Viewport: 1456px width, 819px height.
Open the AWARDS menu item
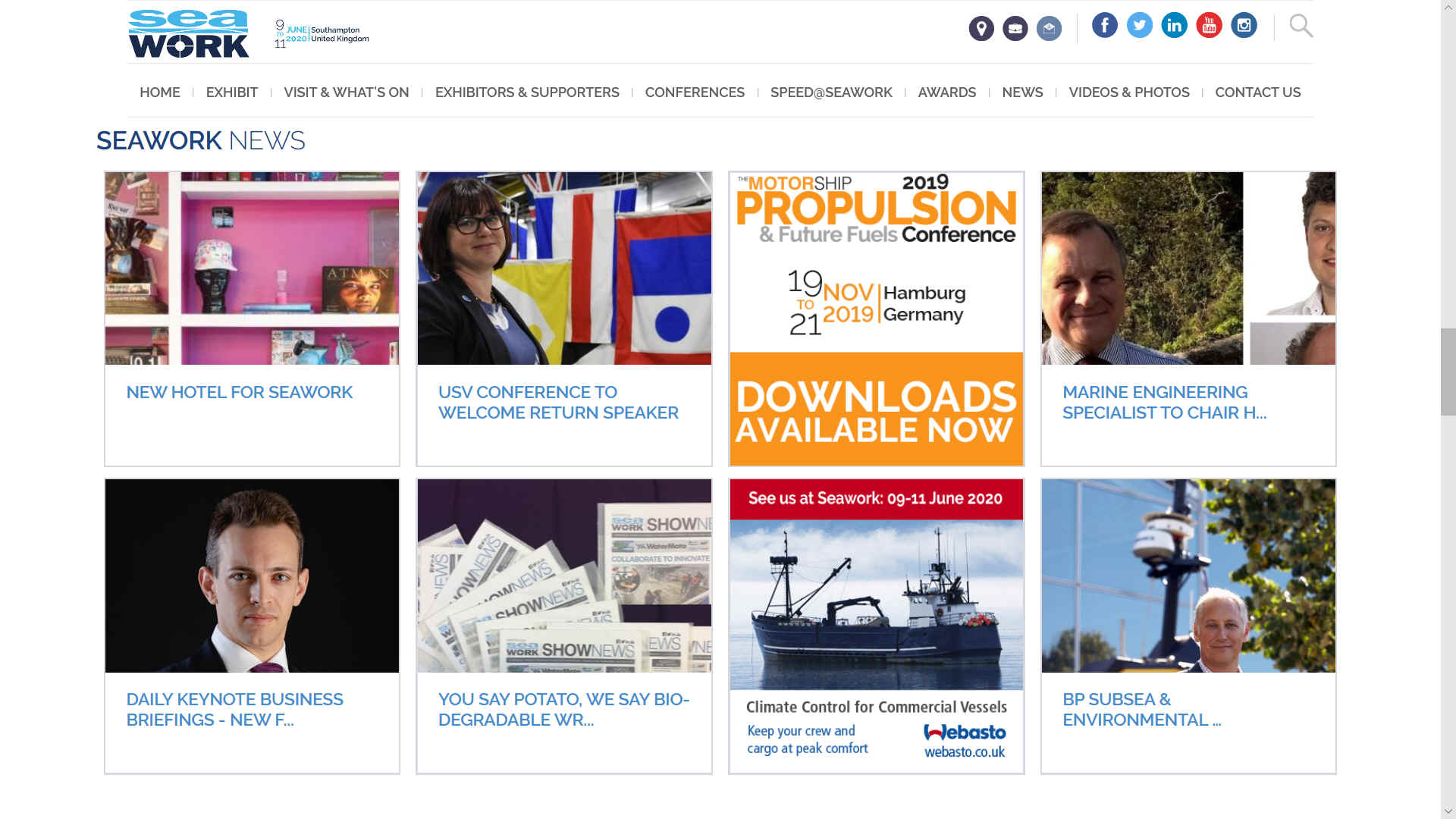[x=947, y=93]
